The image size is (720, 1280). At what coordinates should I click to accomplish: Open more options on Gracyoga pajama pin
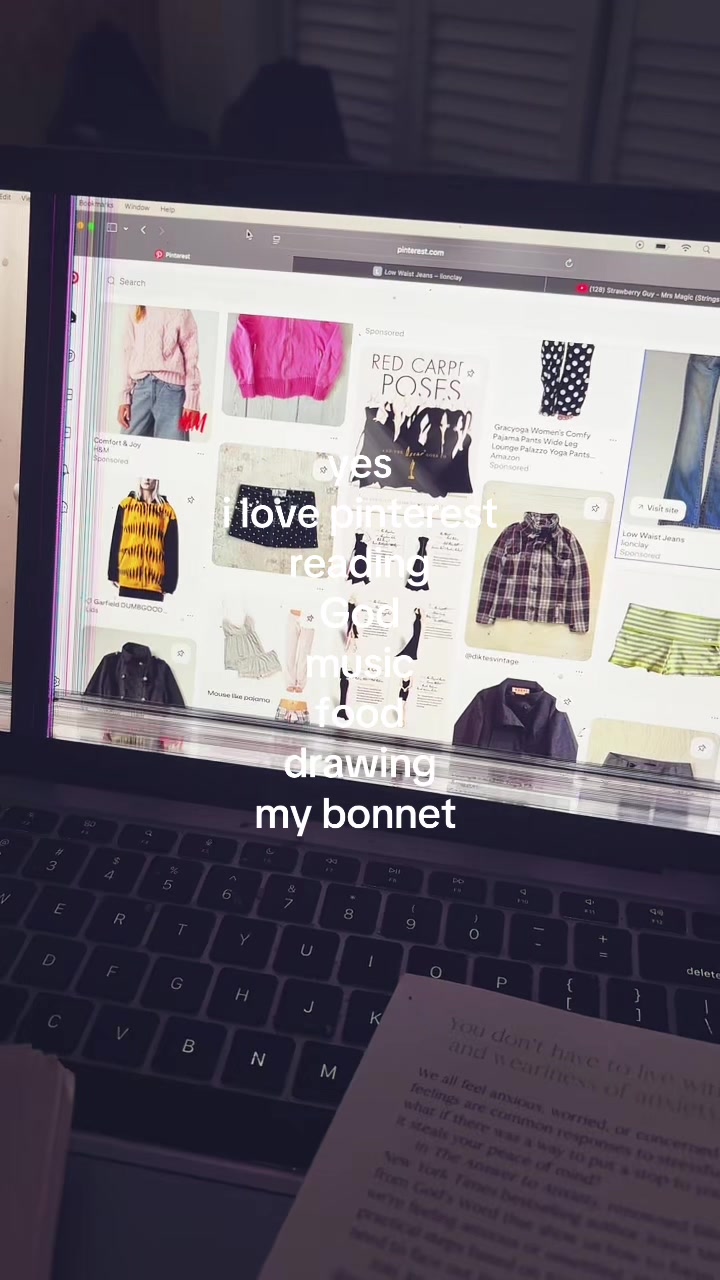coord(611,440)
